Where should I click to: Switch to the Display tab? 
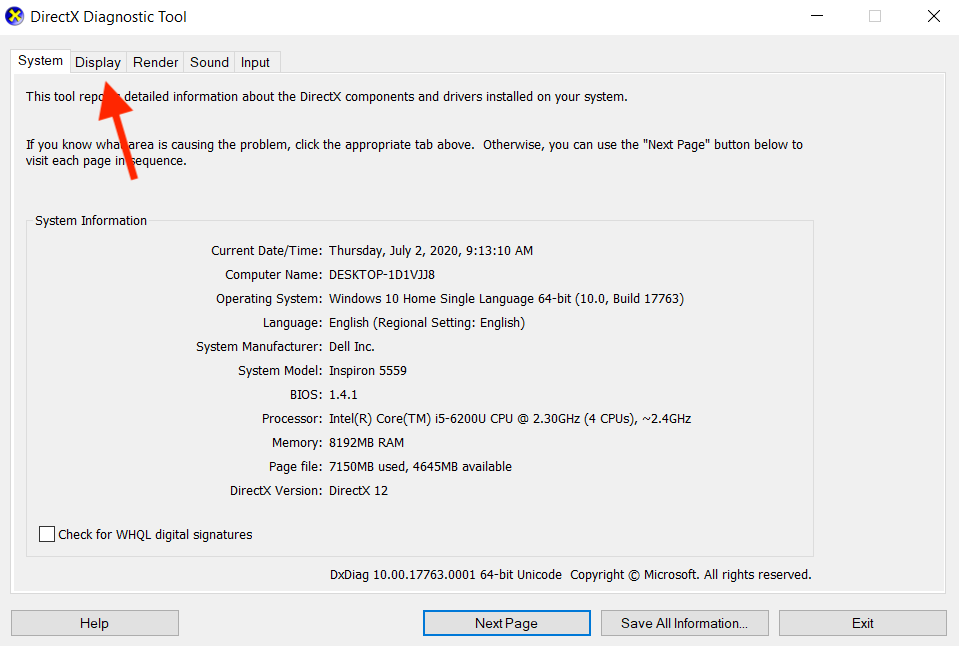[x=98, y=62]
